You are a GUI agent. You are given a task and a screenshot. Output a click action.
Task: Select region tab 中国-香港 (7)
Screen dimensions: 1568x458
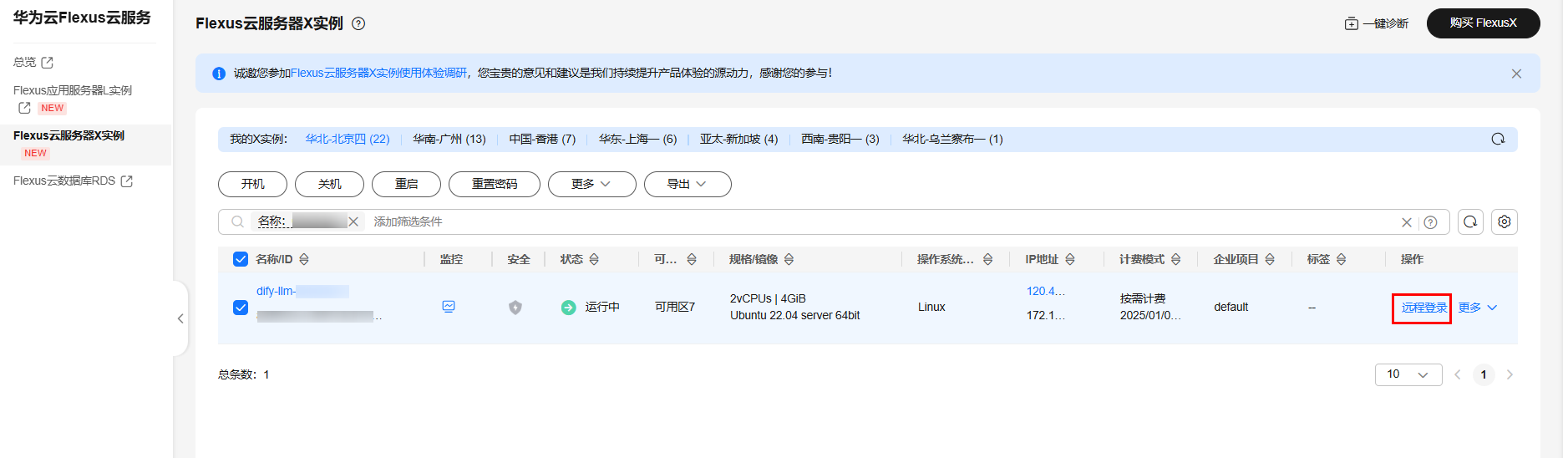[x=542, y=139]
